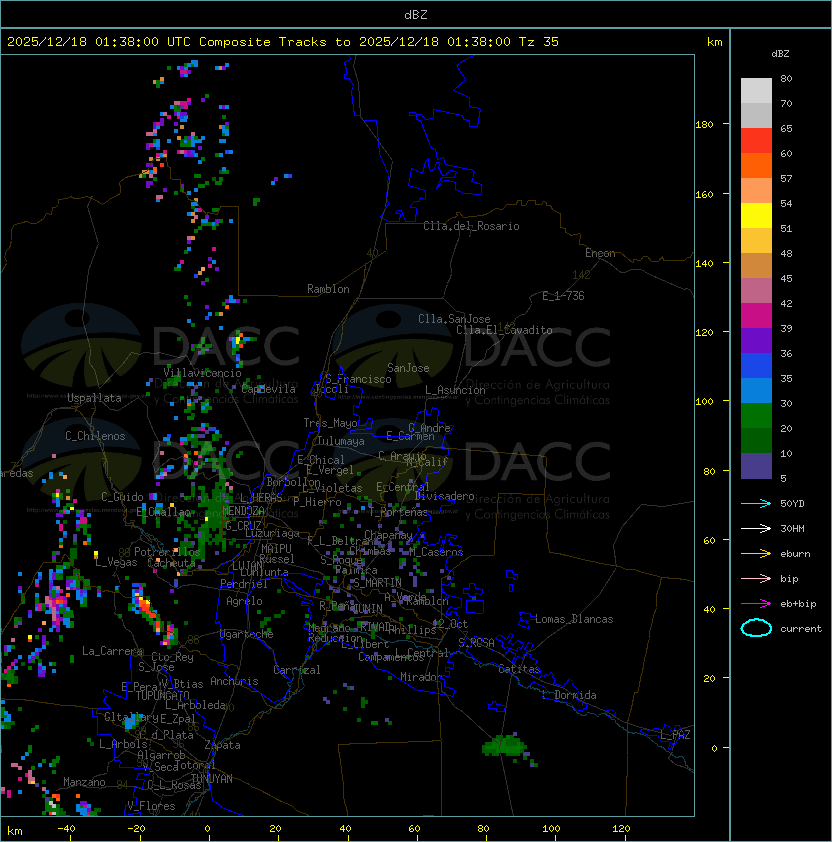Click the 'L_Dormida' map label
The height and width of the screenshot is (842, 832).
(x=569, y=695)
